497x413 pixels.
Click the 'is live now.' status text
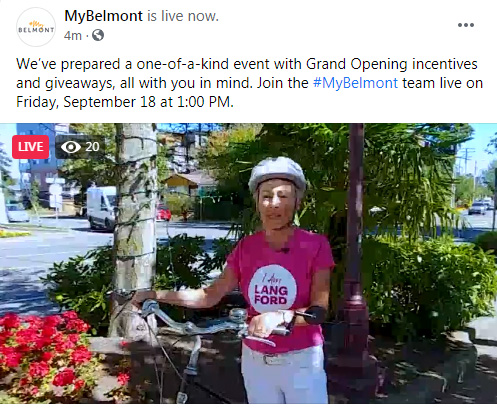[x=183, y=16]
